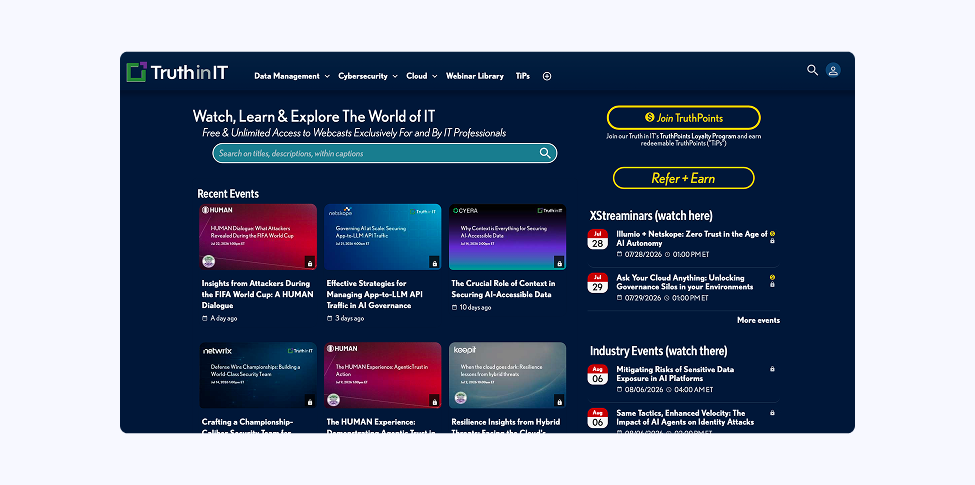
Task: Open the user account profile icon
Action: tap(833, 70)
